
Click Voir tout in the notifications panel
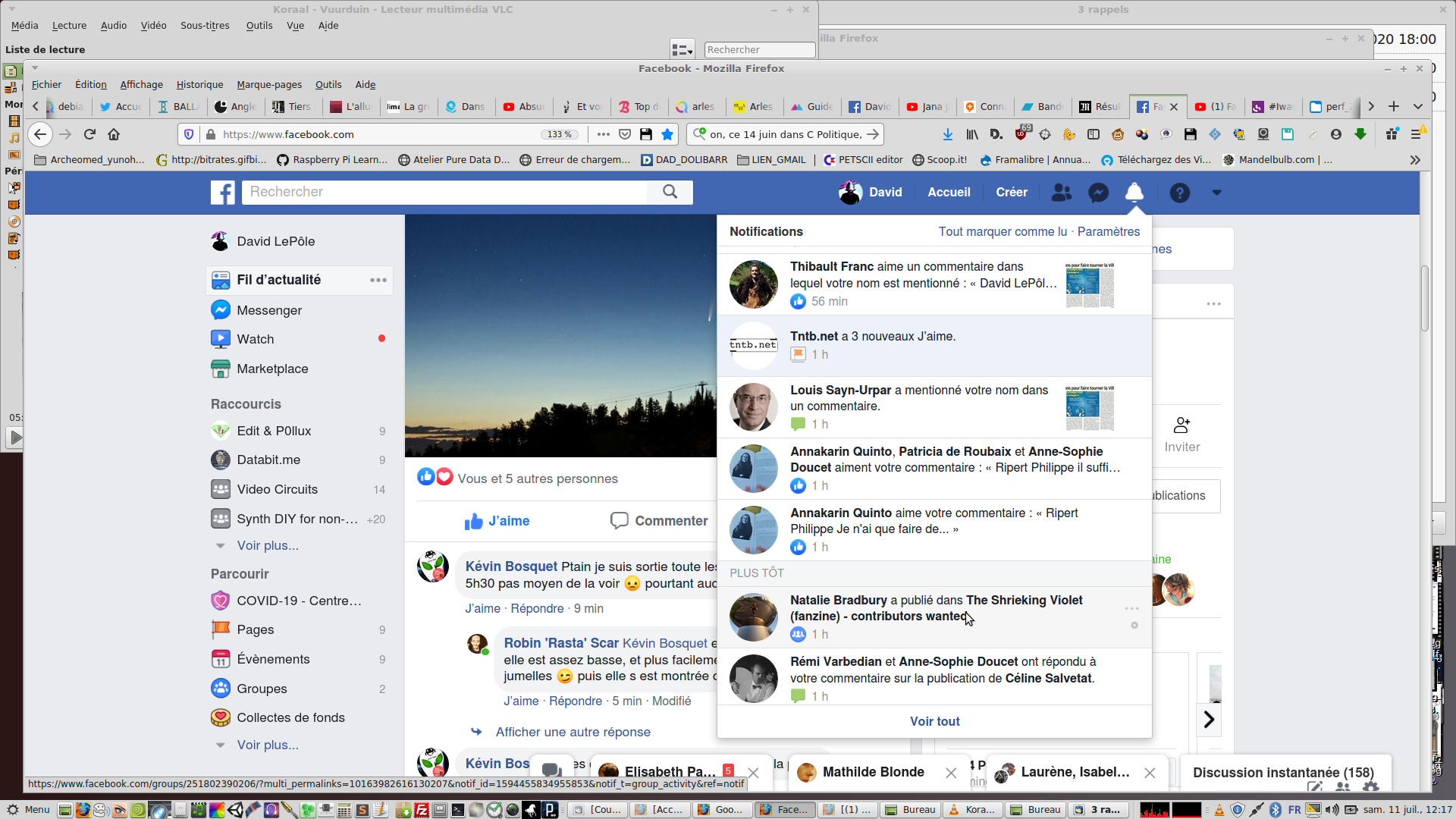(x=934, y=721)
